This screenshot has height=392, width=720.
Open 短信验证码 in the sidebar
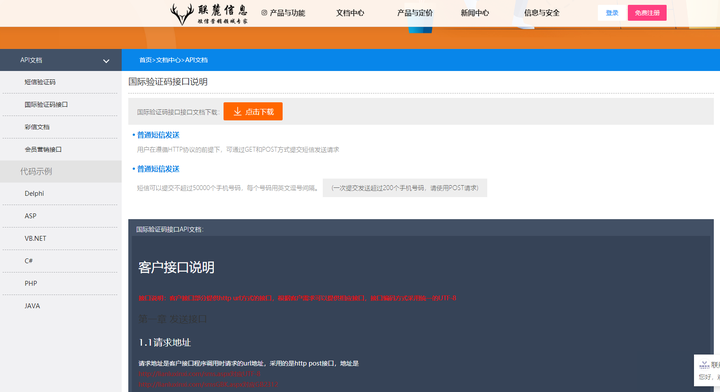click(40, 82)
